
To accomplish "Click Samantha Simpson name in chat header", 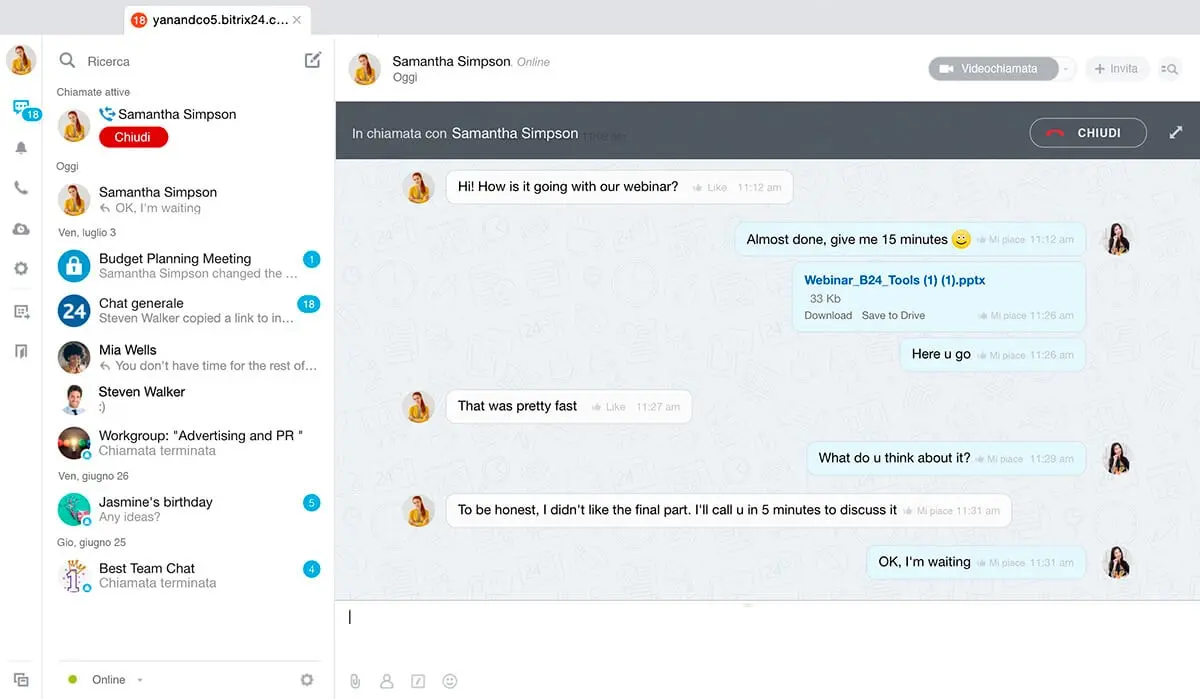I will click(x=451, y=61).
